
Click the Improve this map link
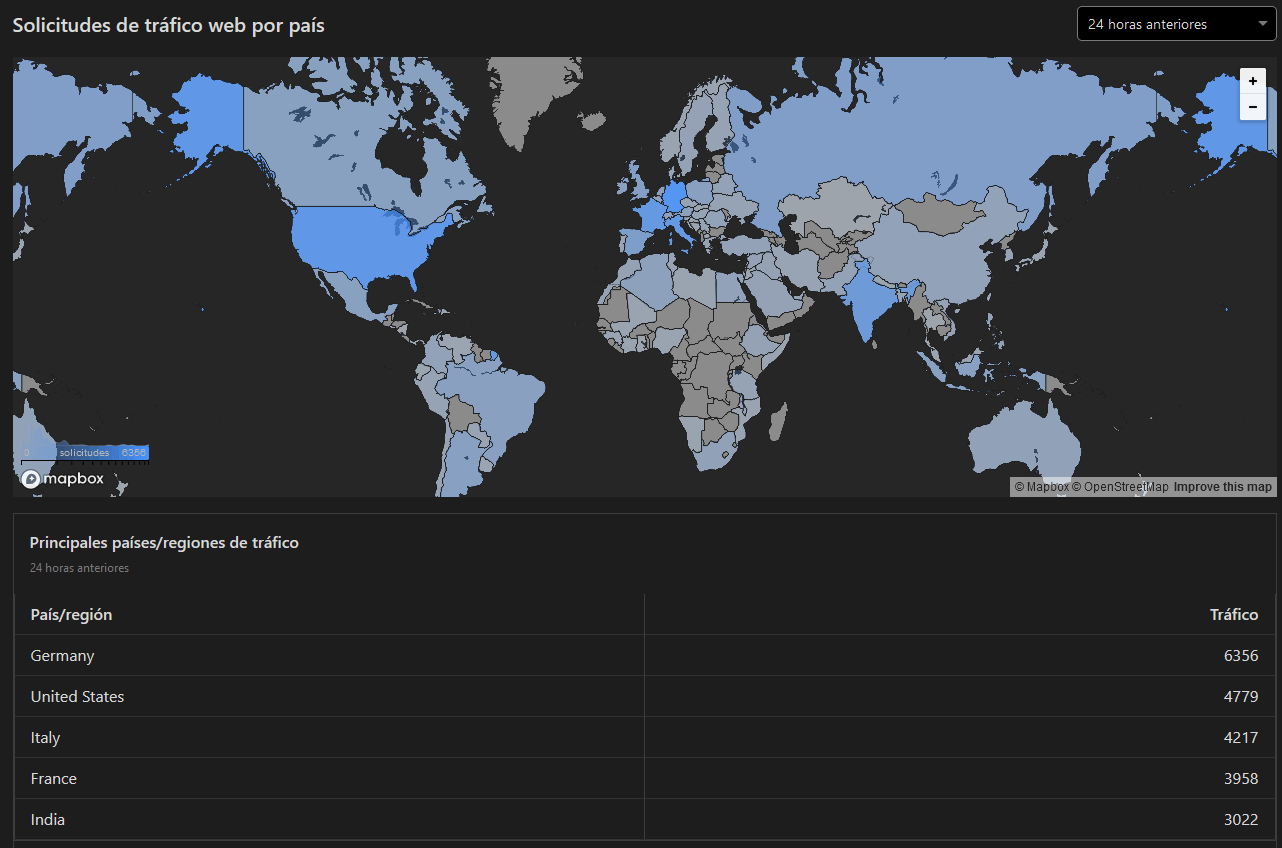coord(1222,487)
